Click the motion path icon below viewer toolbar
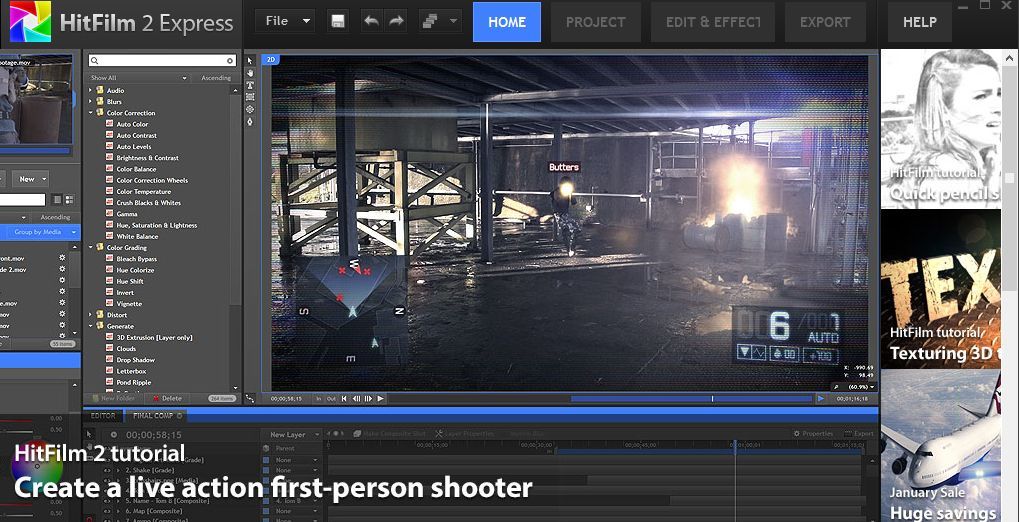The image size is (1019, 522). click(x=250, y=398)
